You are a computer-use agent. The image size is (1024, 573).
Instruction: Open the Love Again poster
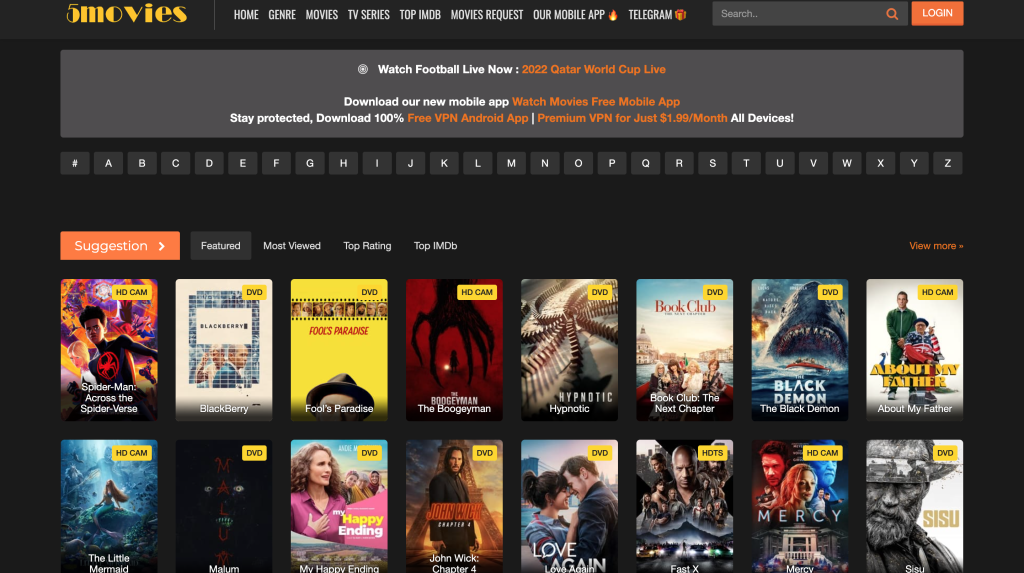569,506
